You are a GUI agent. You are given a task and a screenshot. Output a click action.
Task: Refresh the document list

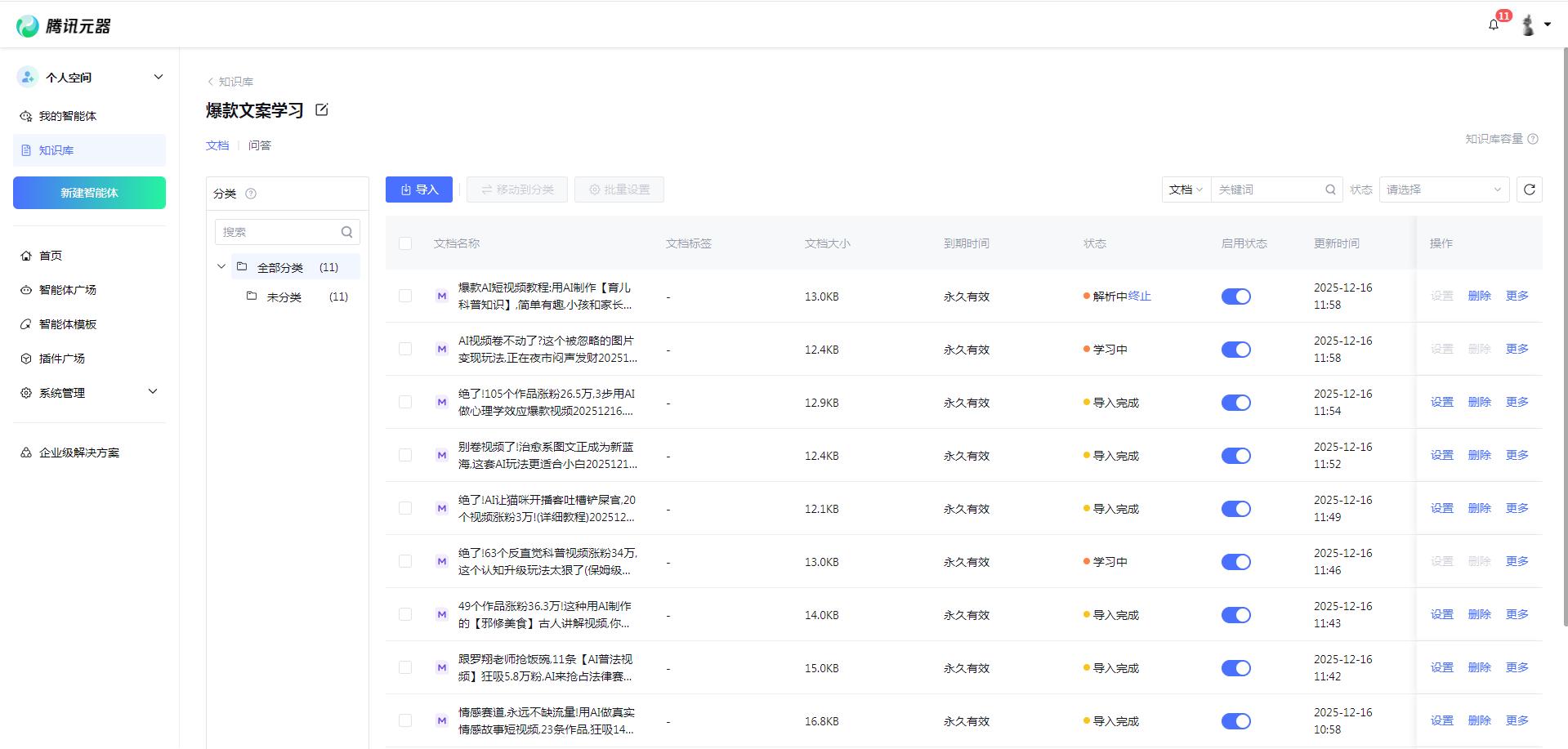tap(1530, 189)
